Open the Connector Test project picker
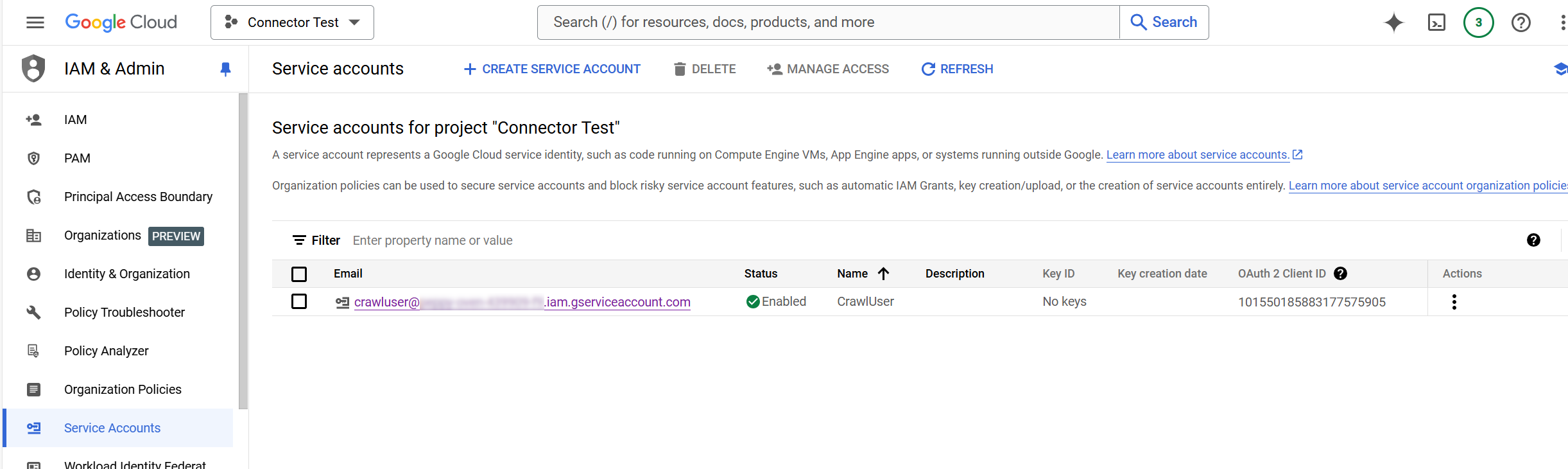 (292, 22)
